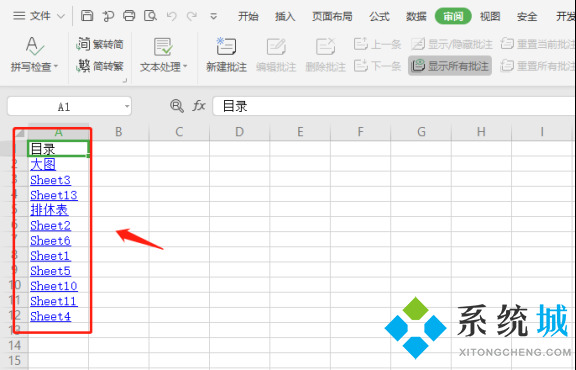Click the 编辑批注 icon

click(276, 47)
